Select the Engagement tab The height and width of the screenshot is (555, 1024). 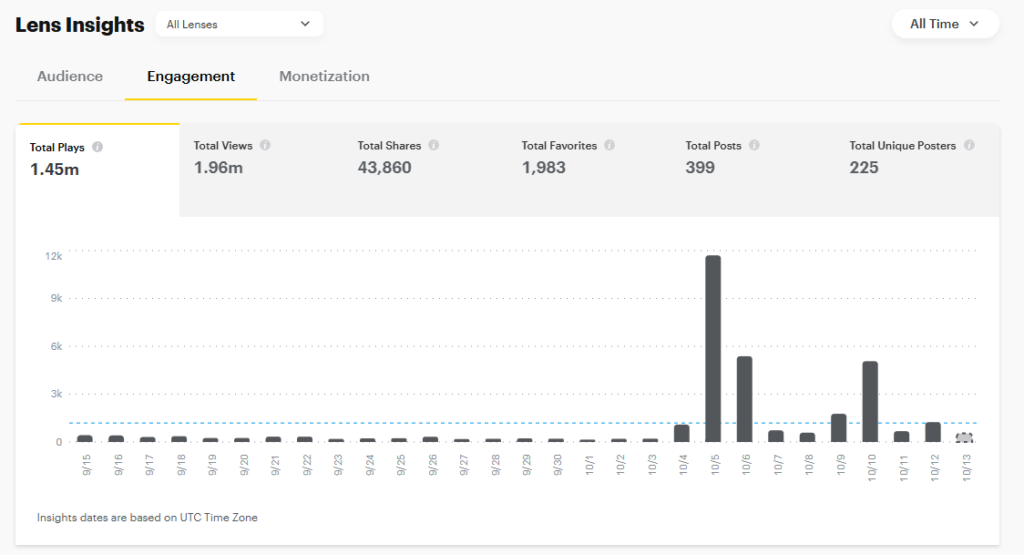tap(191, 76)
